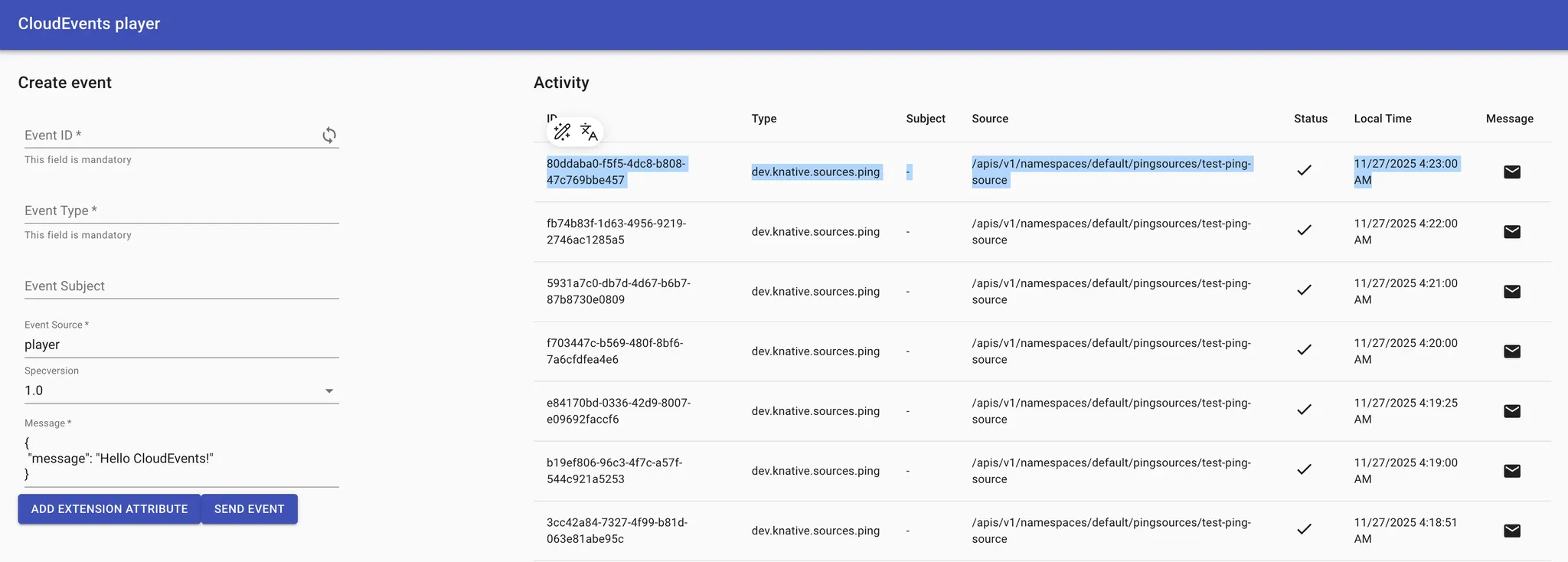This screenshot has width=1568, height=562.
Task: Click the Send Event button
Action: tap(249, 509)
